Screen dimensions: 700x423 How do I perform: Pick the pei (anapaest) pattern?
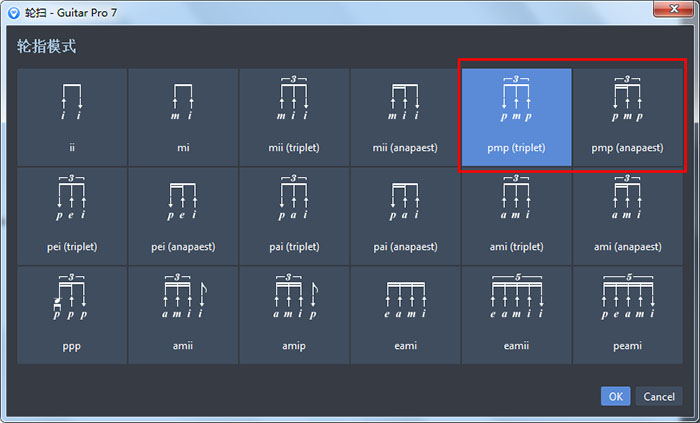pyautogui.click(x=183, y=215)
